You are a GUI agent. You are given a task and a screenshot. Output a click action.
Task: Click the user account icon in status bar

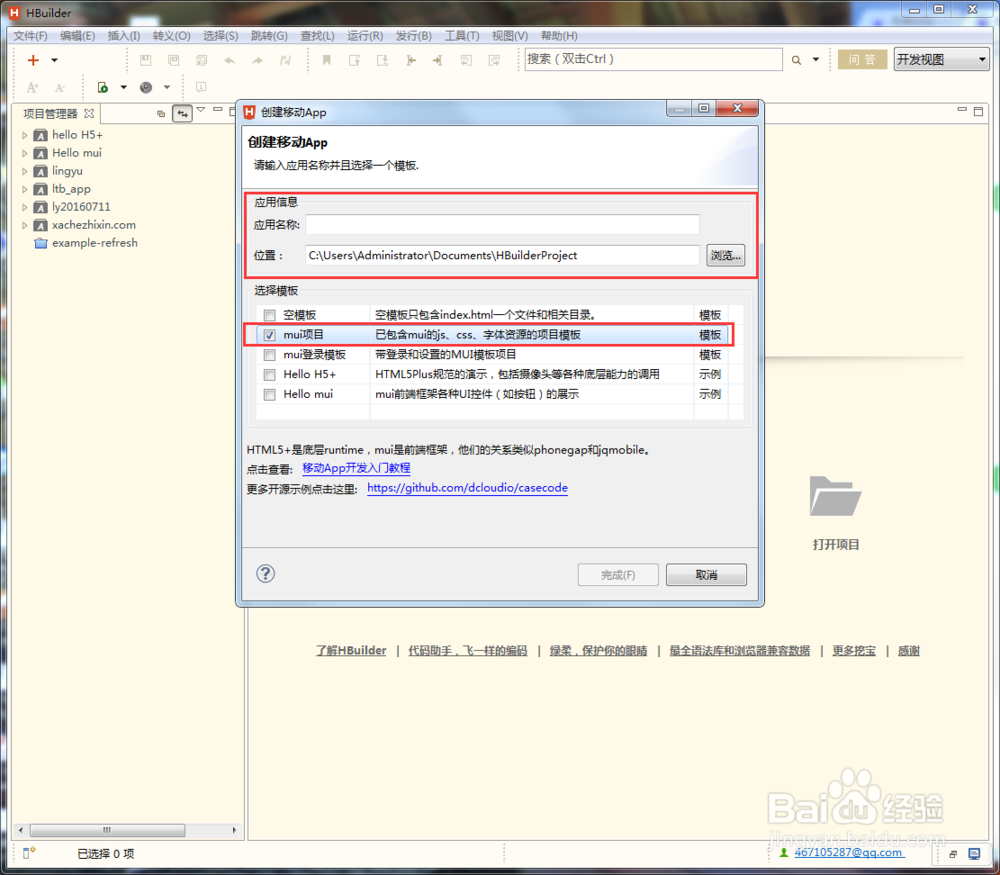[x=784, y=853]
